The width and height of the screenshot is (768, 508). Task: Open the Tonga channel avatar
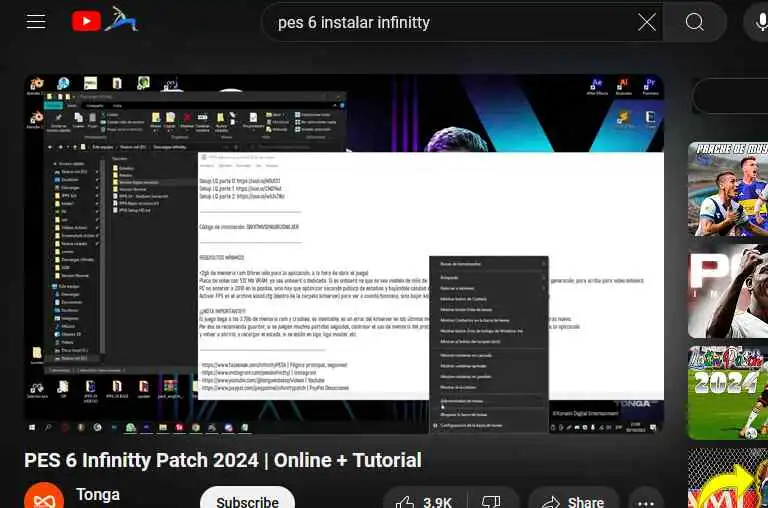pyautogui.click(x=44, y=496)
